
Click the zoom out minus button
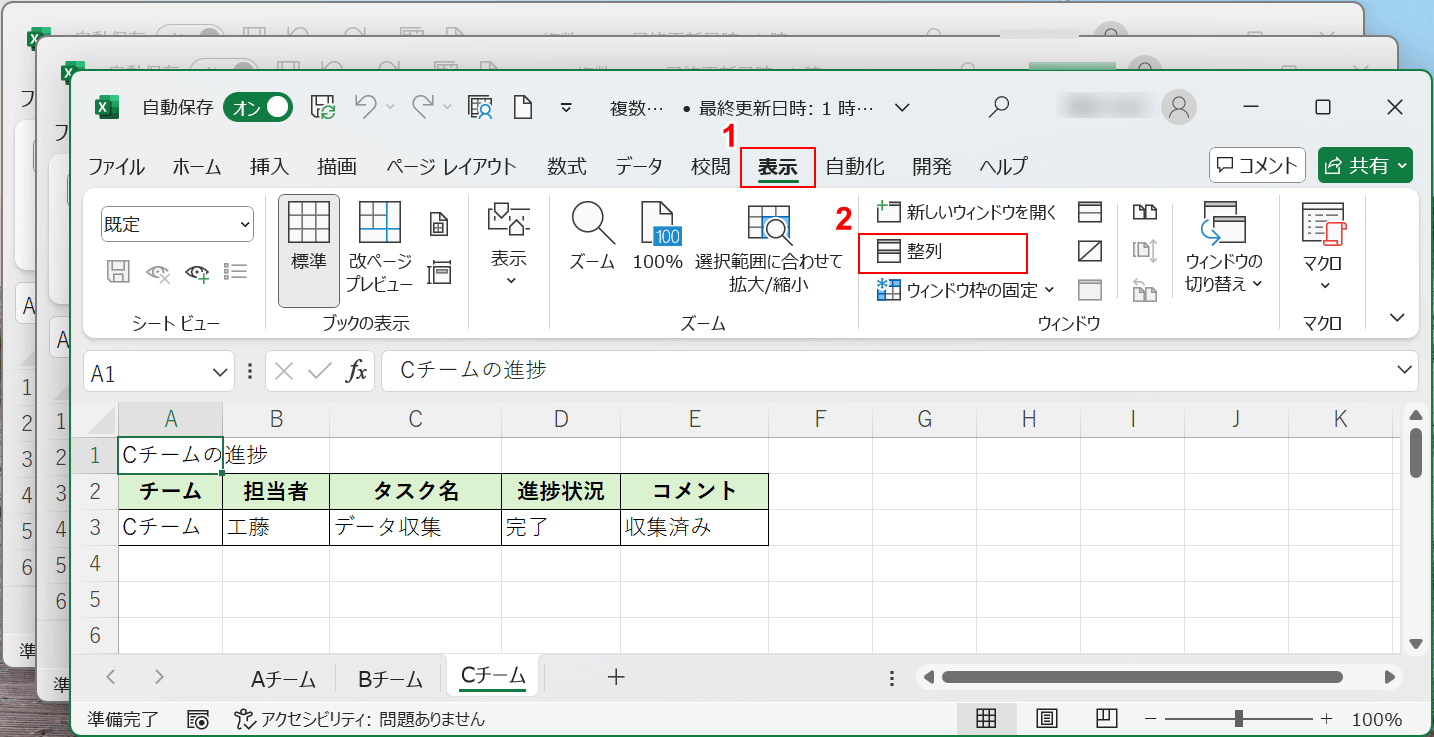tap(1151, 719)
